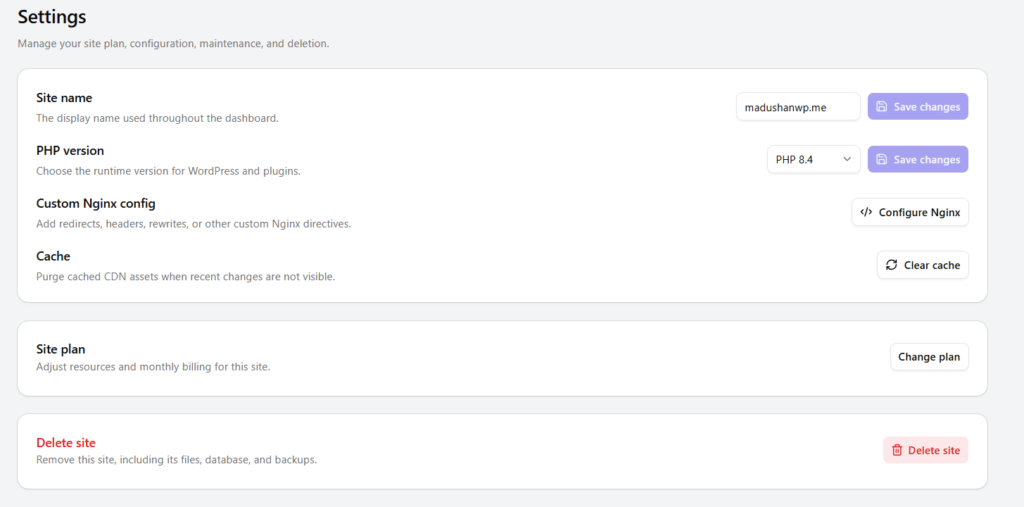Open the Change plan button

929,357
